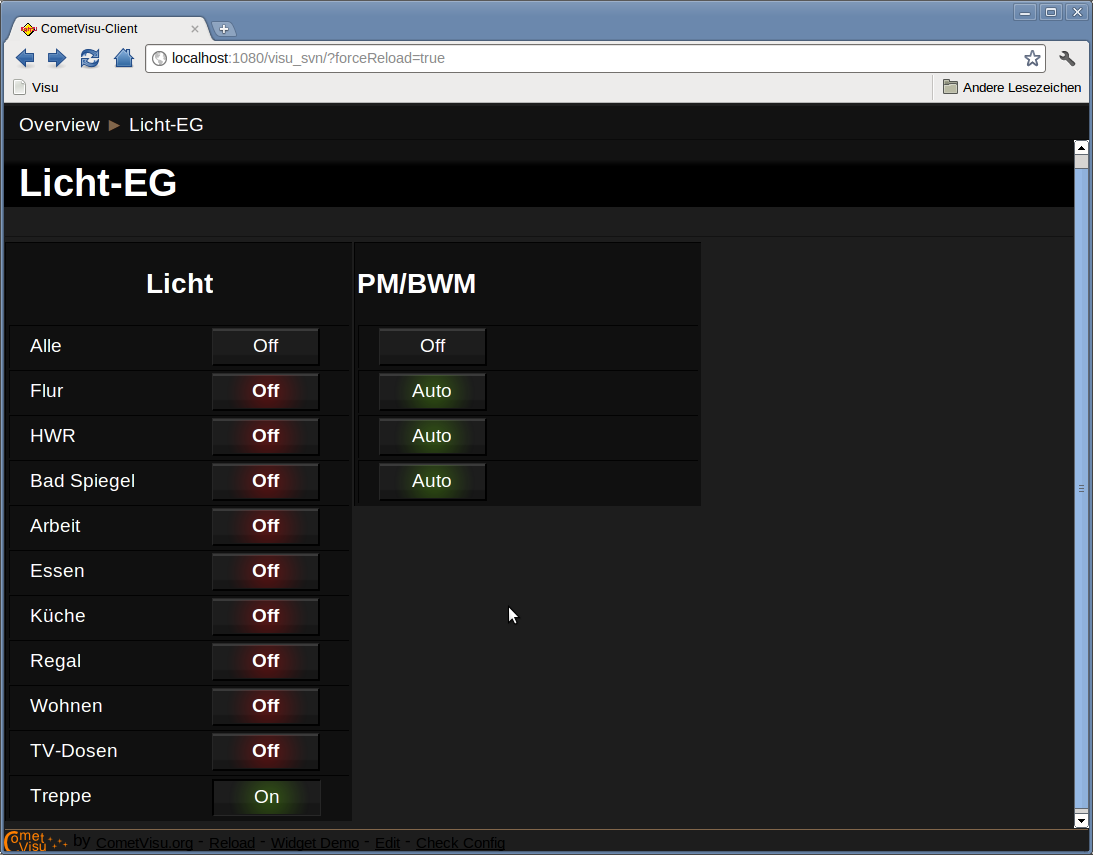This screenshot has height=855, width=1093.
Task: Reload the page with the refresh icon
Action: pyautogui.click(x=90, y=59)
